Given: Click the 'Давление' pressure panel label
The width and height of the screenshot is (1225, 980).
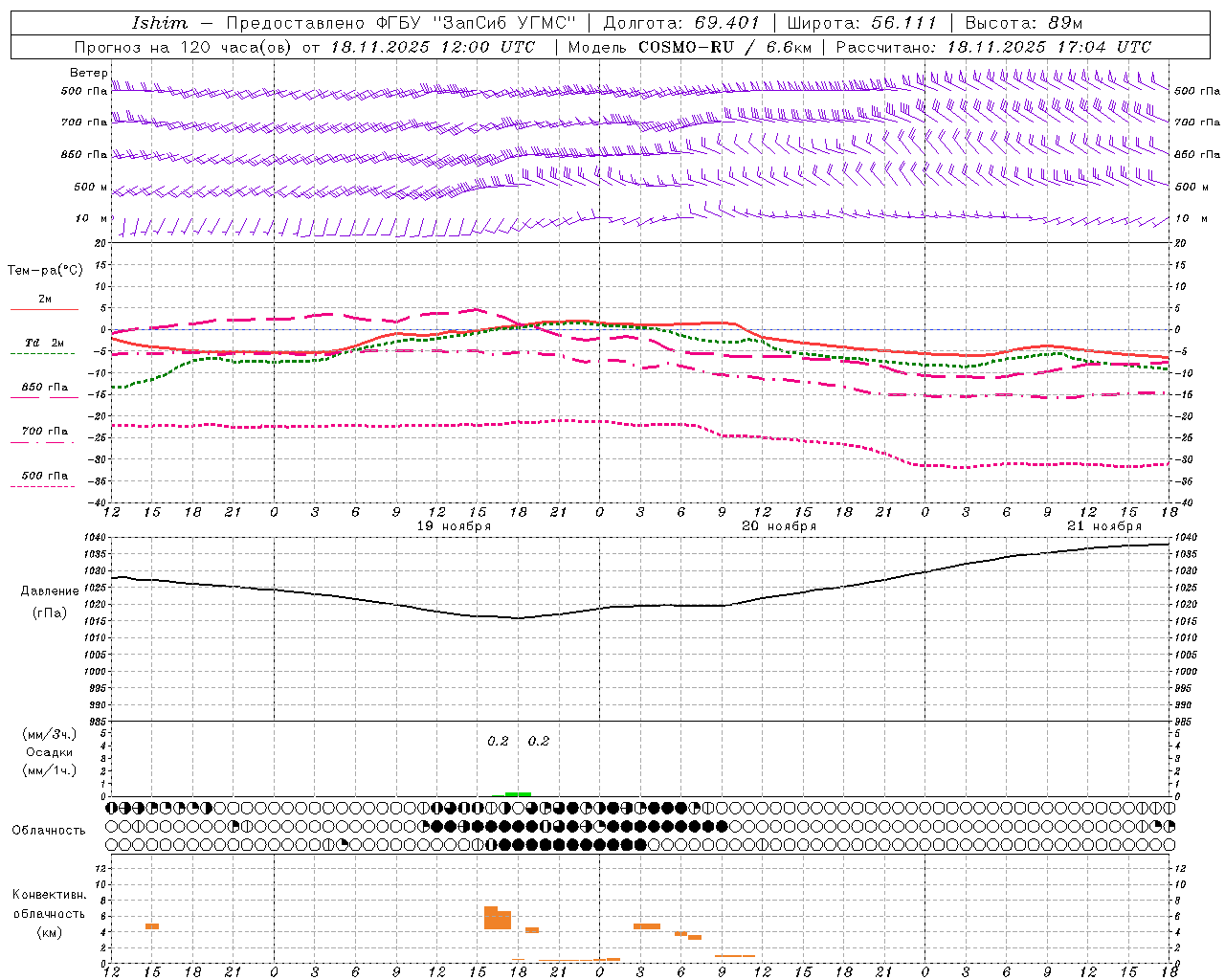Looking at the screenshot, I should tap(50, 591).
